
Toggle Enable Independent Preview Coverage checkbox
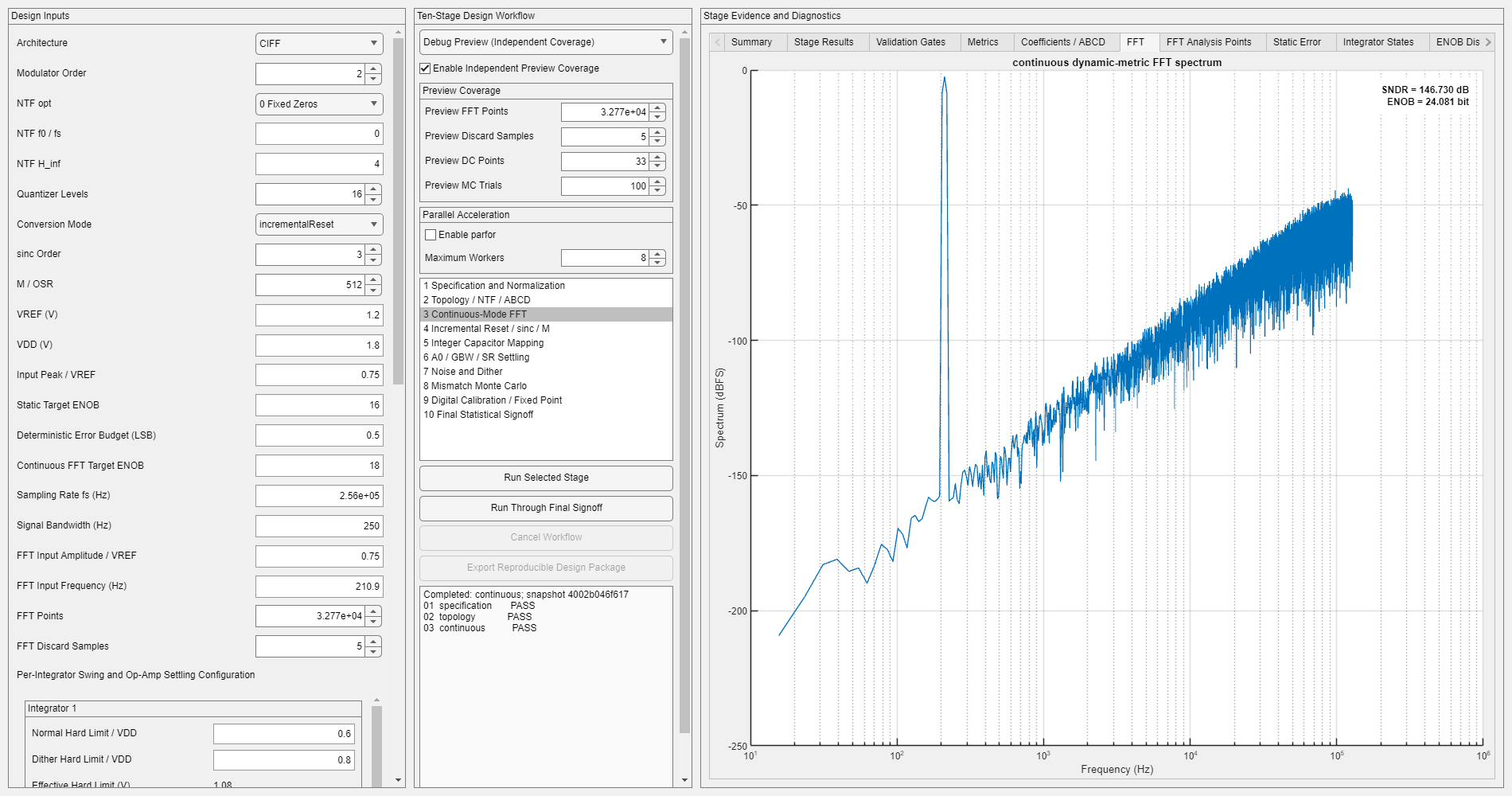pos(425,68)
